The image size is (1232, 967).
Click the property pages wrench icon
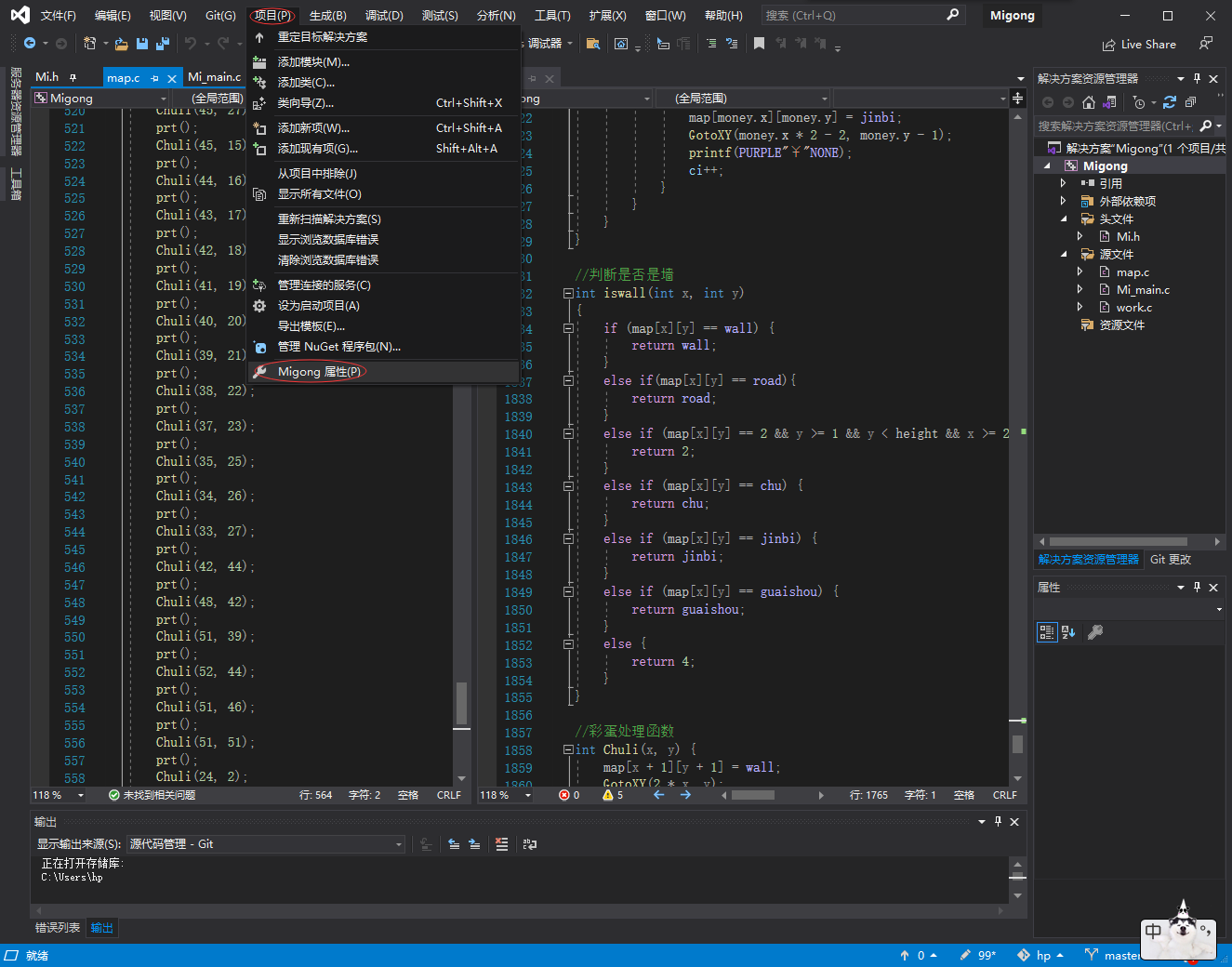[x=1095, y=632]
